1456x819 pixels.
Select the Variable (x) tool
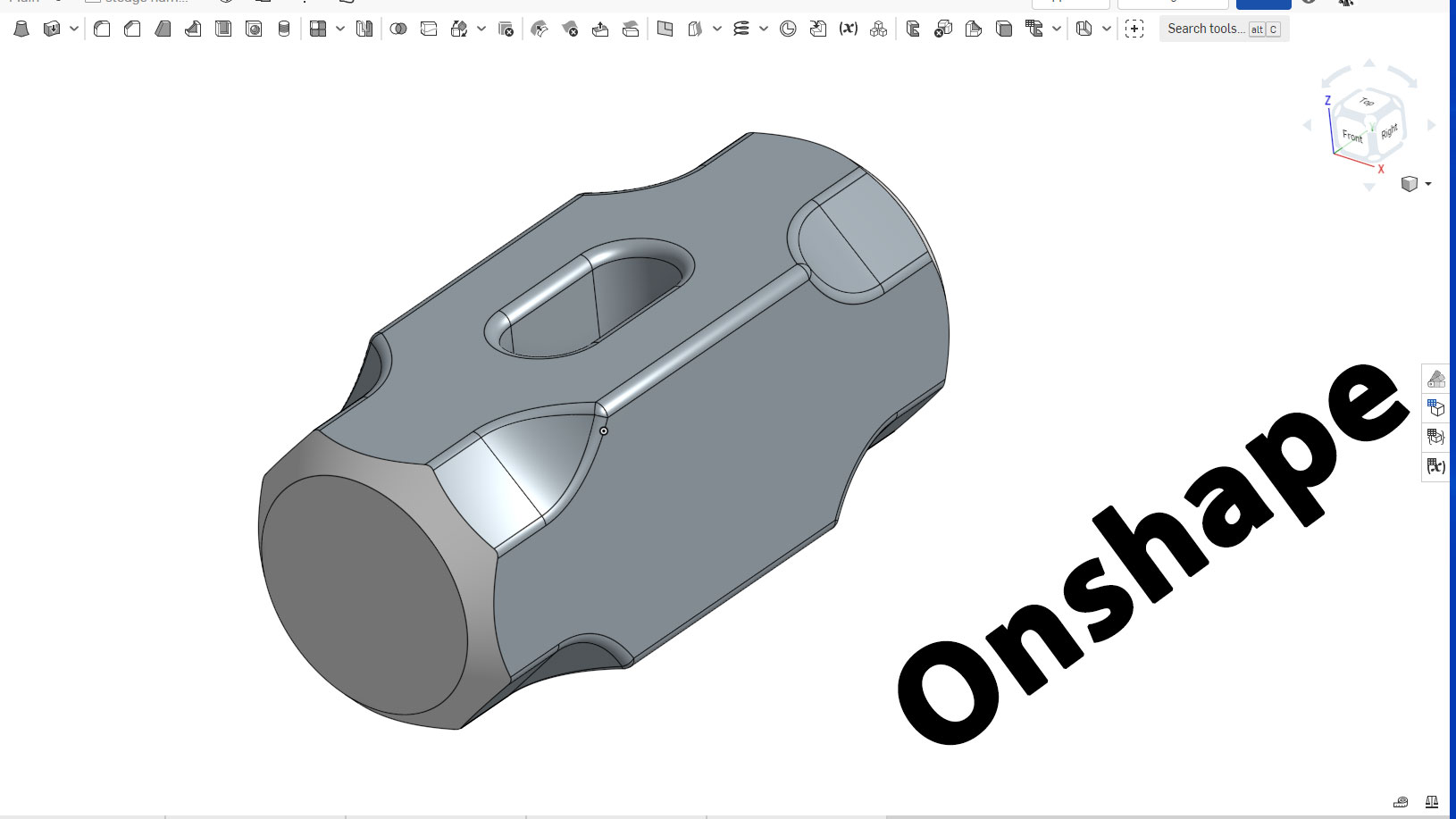849,29
